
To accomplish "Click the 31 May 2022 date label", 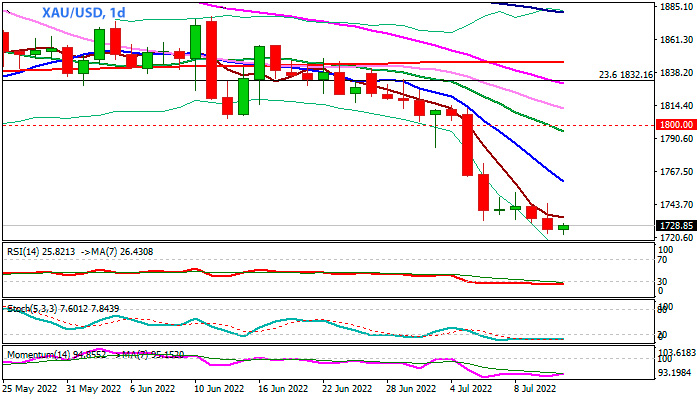I will click(94, 388).
